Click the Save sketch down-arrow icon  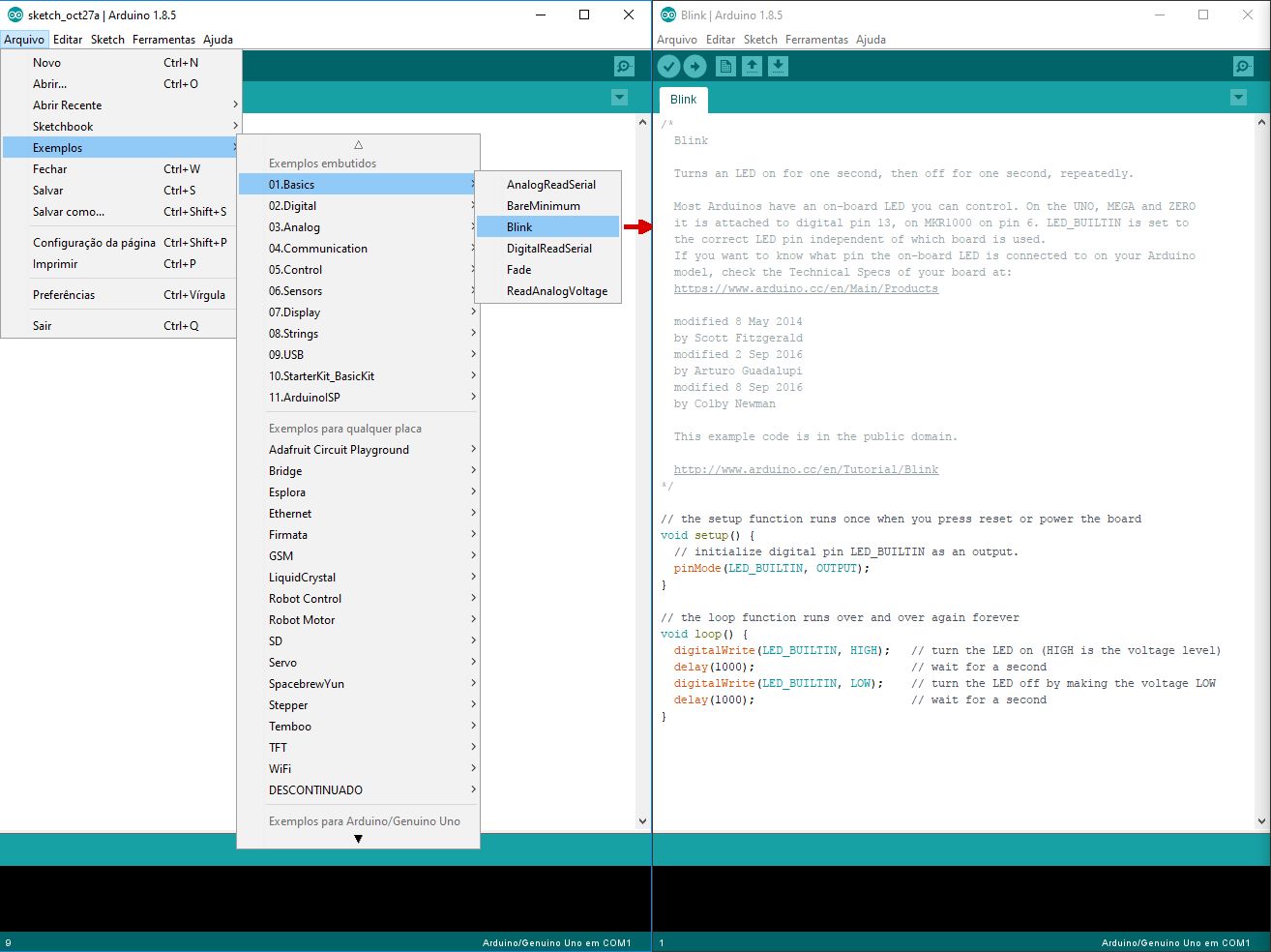coord(778,66)
